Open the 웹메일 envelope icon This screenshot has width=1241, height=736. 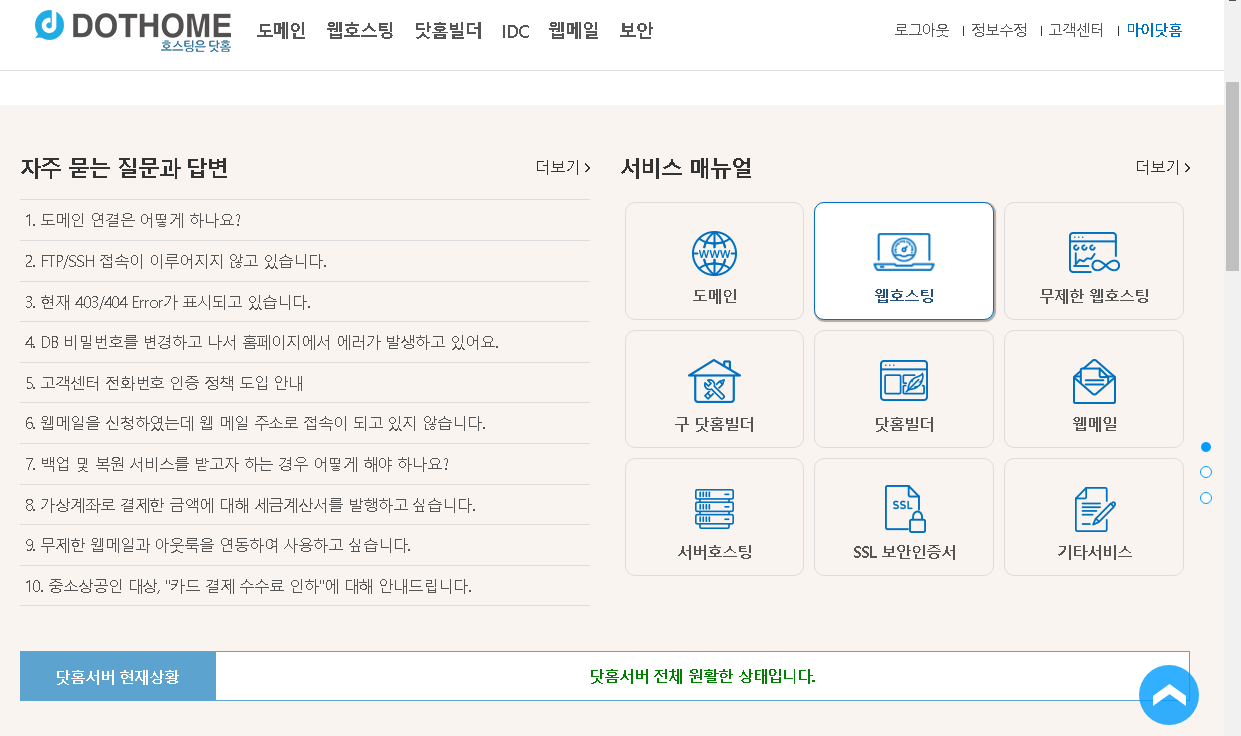(x=1094, y=381)
